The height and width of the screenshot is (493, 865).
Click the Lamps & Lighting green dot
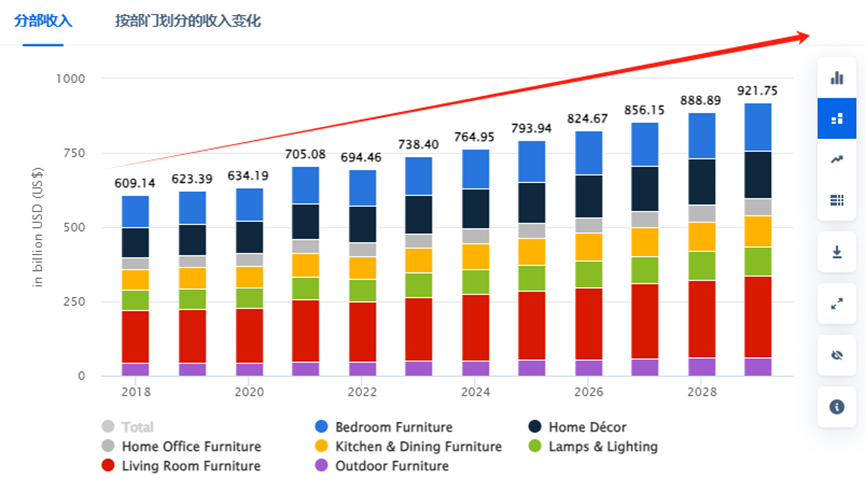click(x=535, y=447)
